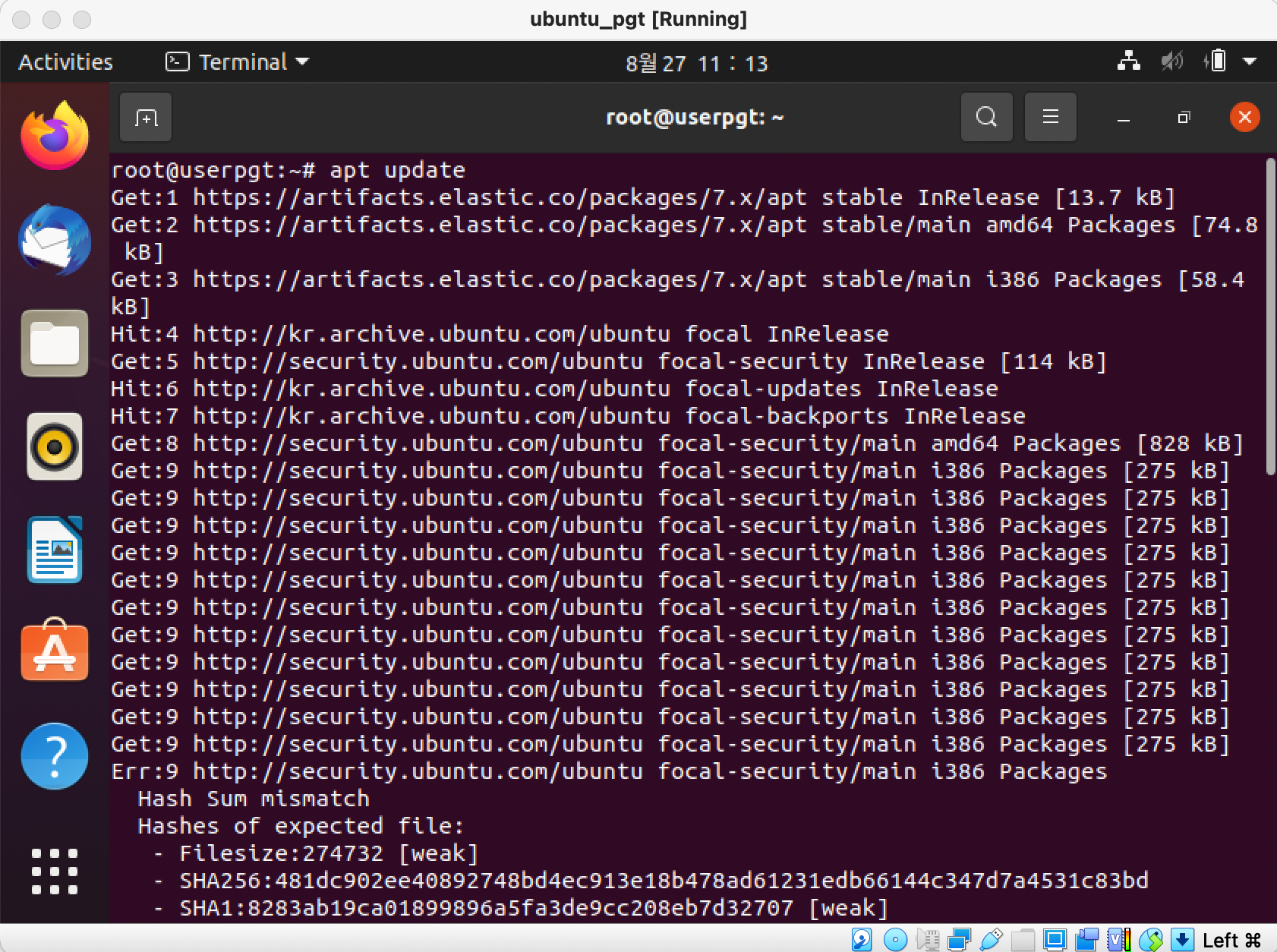Viewport: 1277px width, 952px height.
Task: Click the 'Get:5' focal-security InRelease line
Action: pos(609,361)
